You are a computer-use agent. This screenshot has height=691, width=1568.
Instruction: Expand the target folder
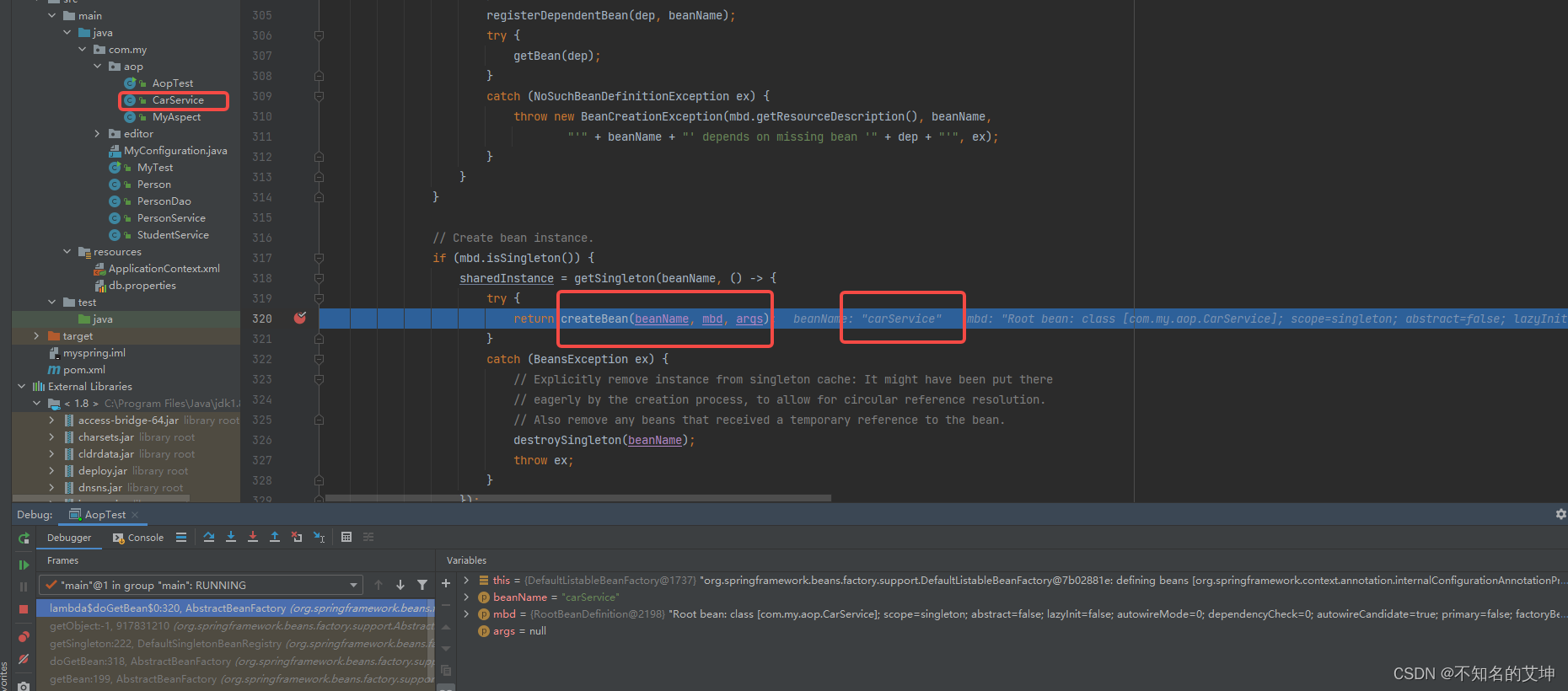tap(37, 335)
